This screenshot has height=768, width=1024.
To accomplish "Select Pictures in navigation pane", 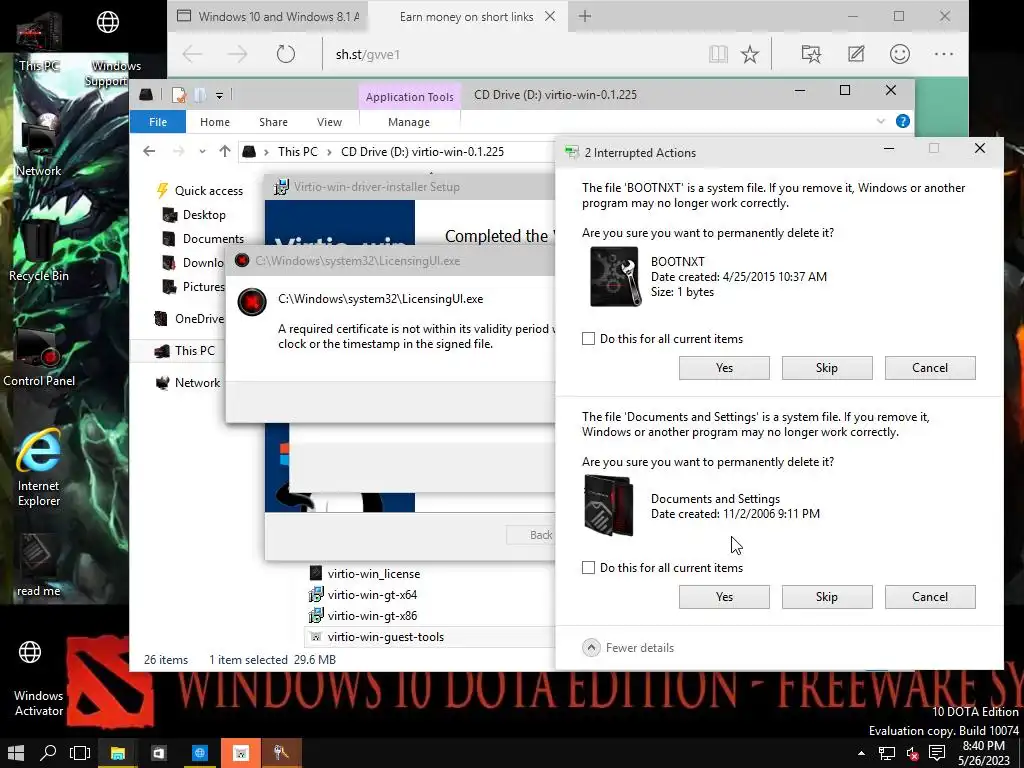I will pyautogui.click(x=193, y=287).
